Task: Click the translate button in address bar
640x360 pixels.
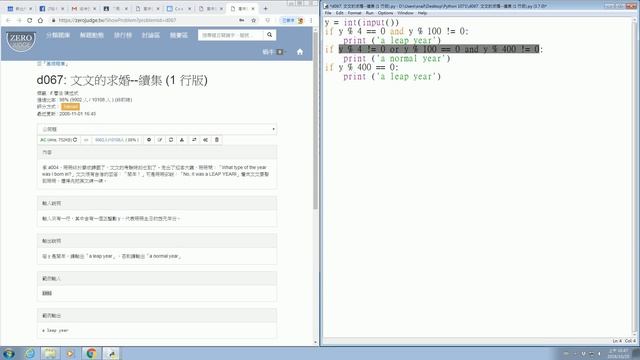Action: click(x=289, y=20)
